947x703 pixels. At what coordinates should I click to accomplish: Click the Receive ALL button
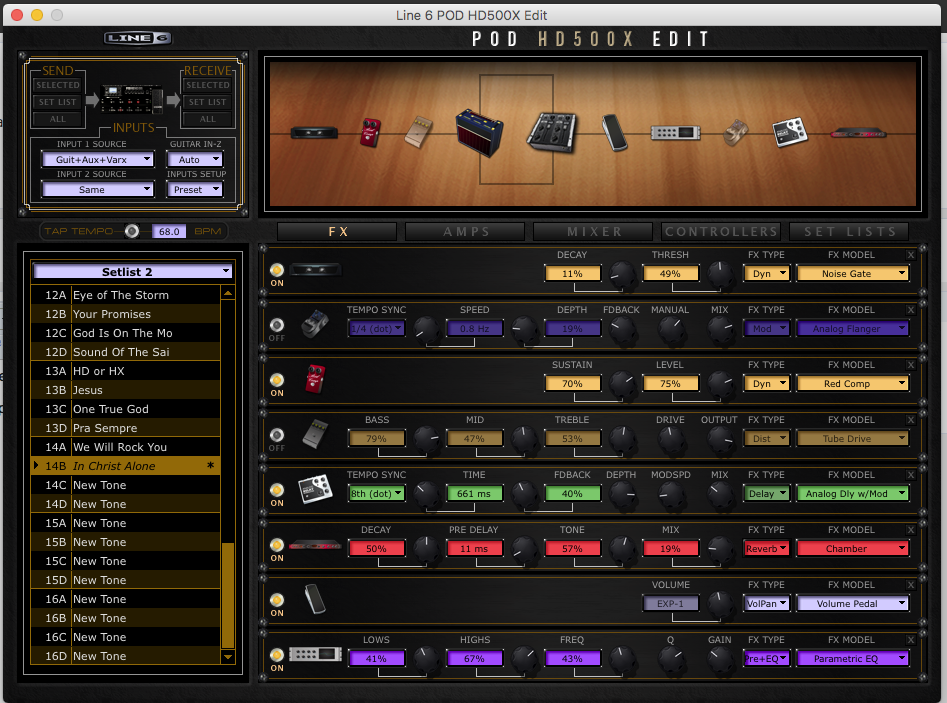(x=207, y=119)
